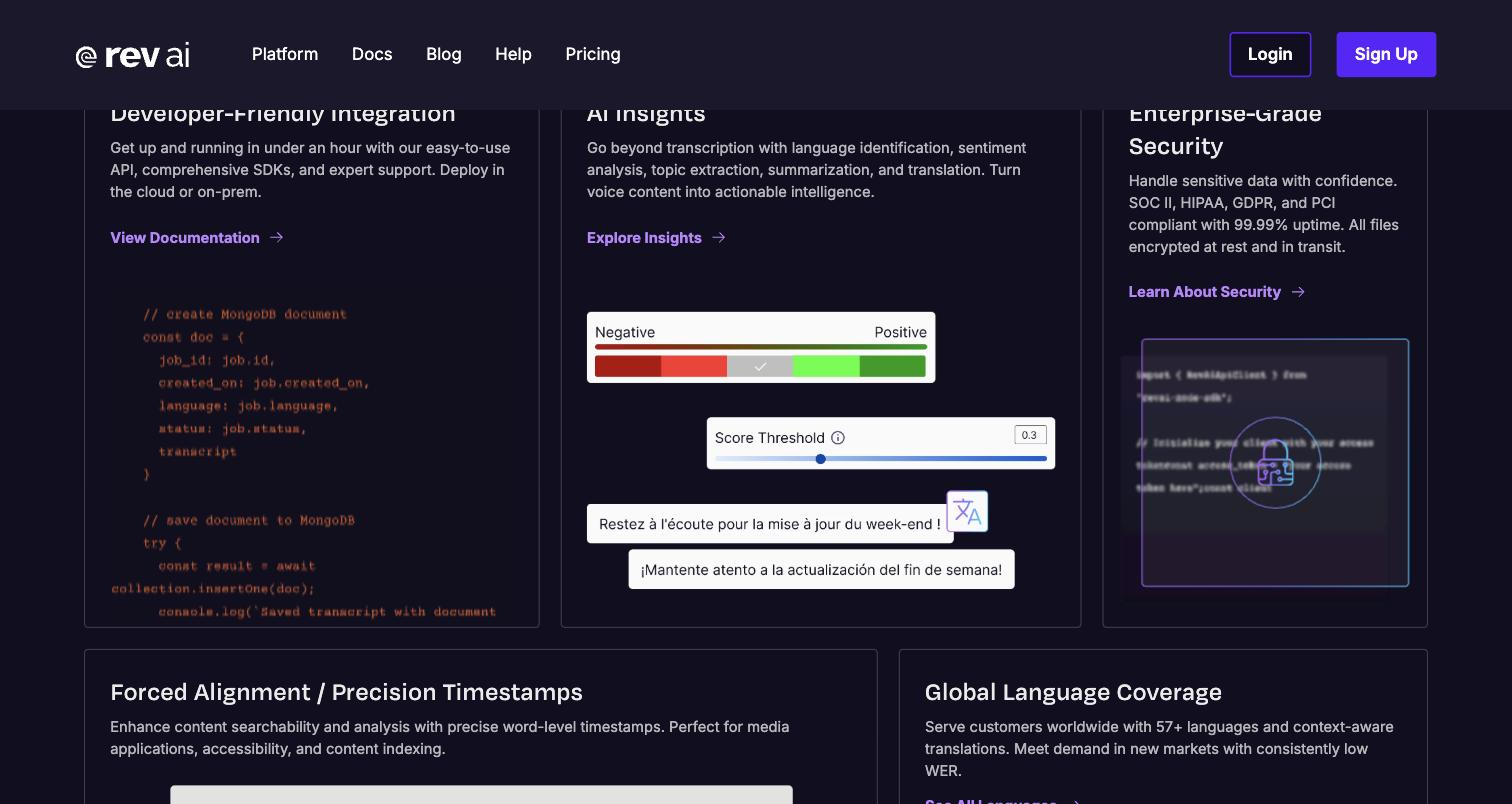
Task: Open the Help menu item
Action: click(x=513, y=54)
